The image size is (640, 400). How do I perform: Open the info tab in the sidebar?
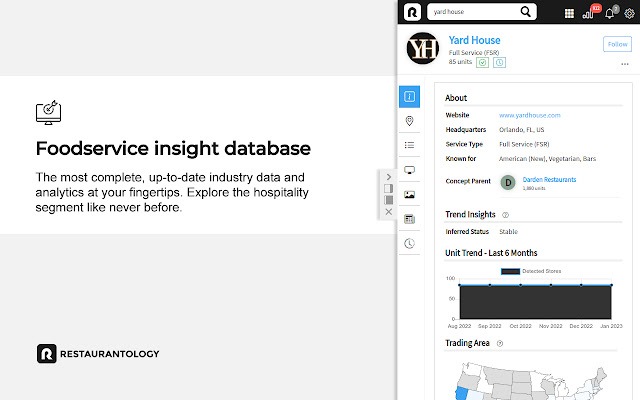coord(409,97)
